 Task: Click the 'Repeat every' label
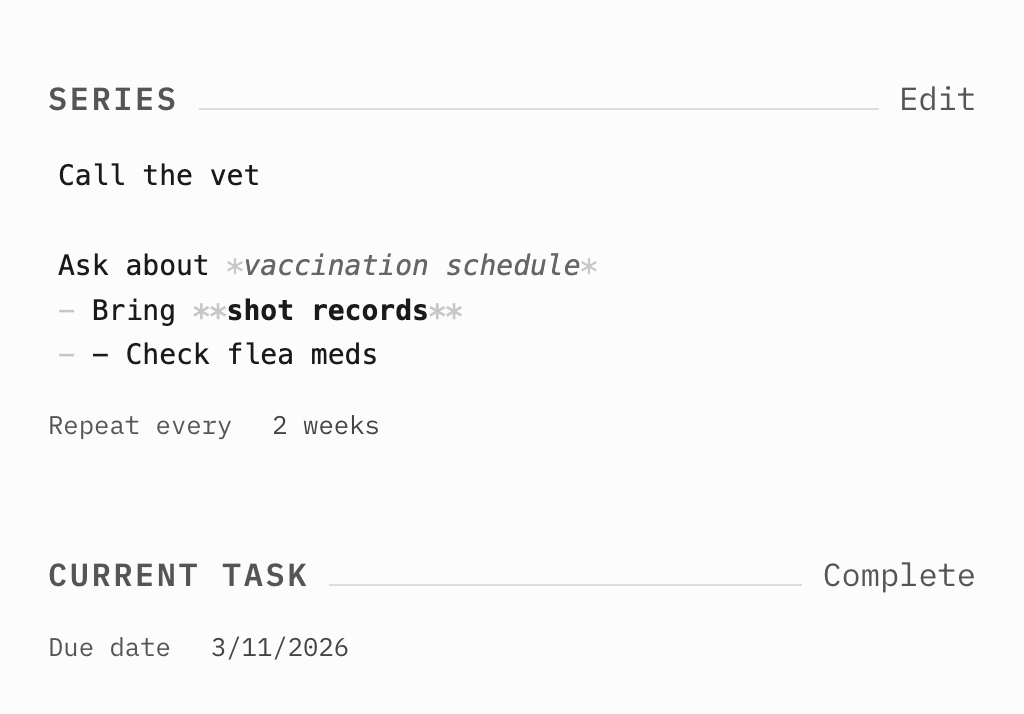[x=140, y=426]
